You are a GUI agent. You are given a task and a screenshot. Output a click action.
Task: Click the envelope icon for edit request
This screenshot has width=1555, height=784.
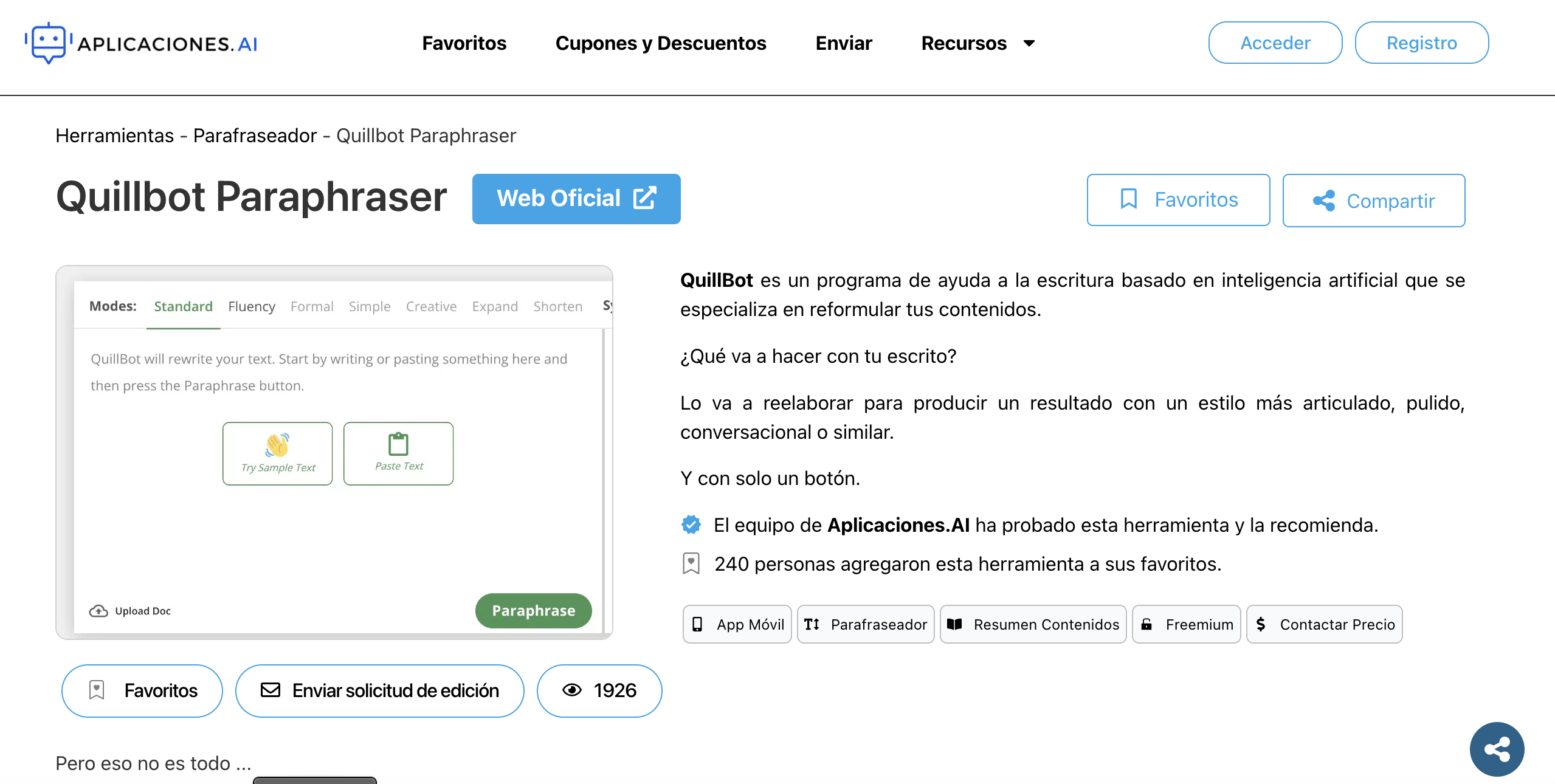(271, 690)
